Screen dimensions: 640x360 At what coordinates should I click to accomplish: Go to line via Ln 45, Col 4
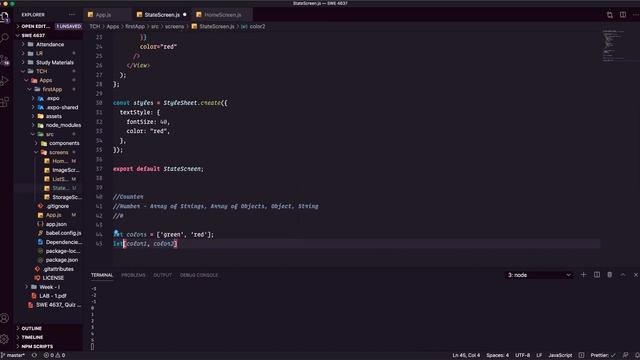466,355
